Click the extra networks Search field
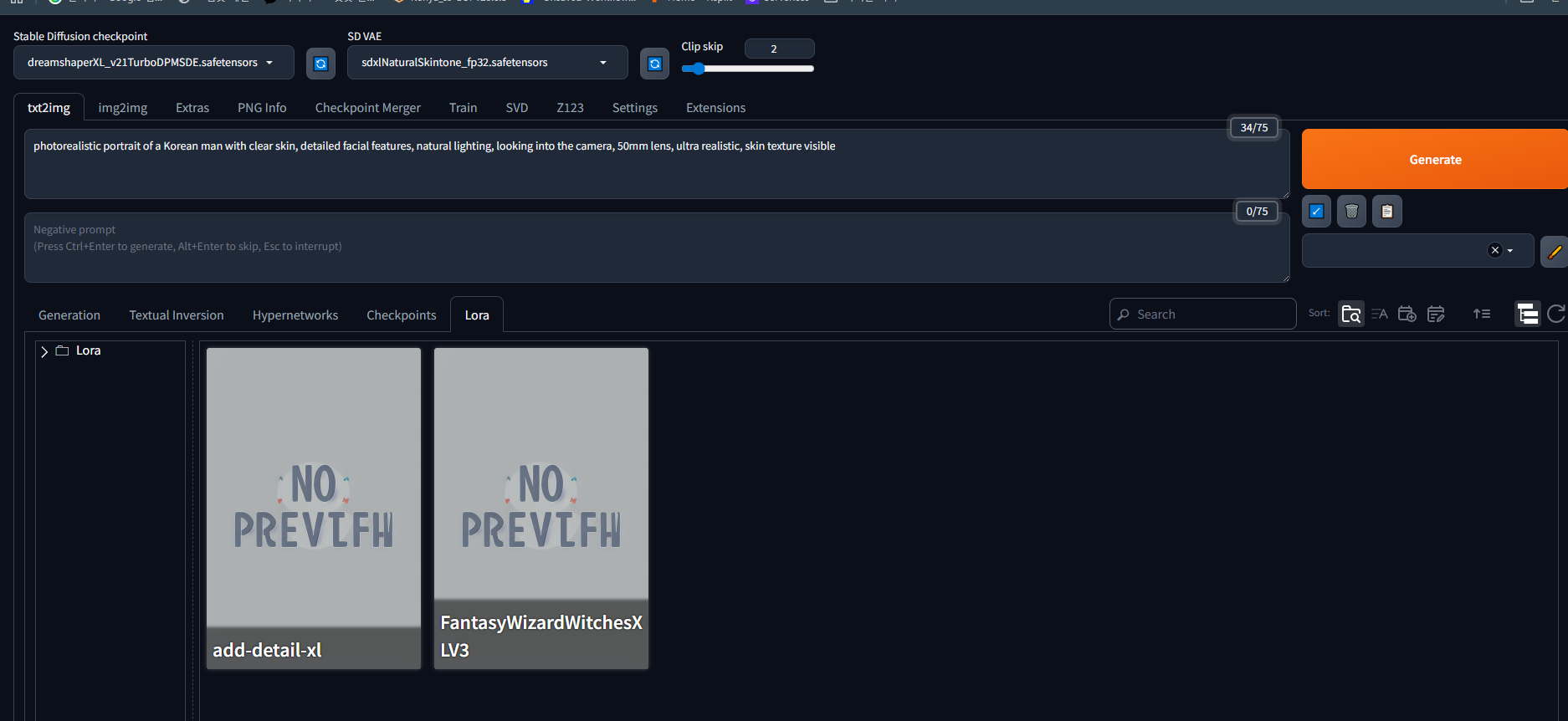1568x721 pixels. pos(1203,314)
